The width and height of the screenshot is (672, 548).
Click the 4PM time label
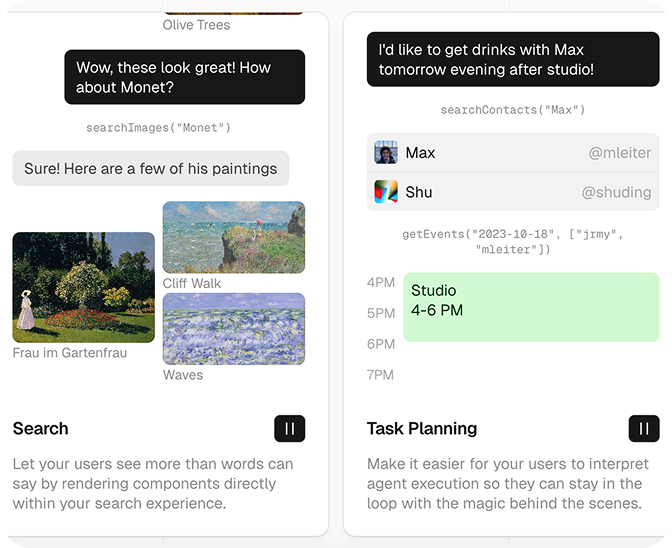point(381,282)
